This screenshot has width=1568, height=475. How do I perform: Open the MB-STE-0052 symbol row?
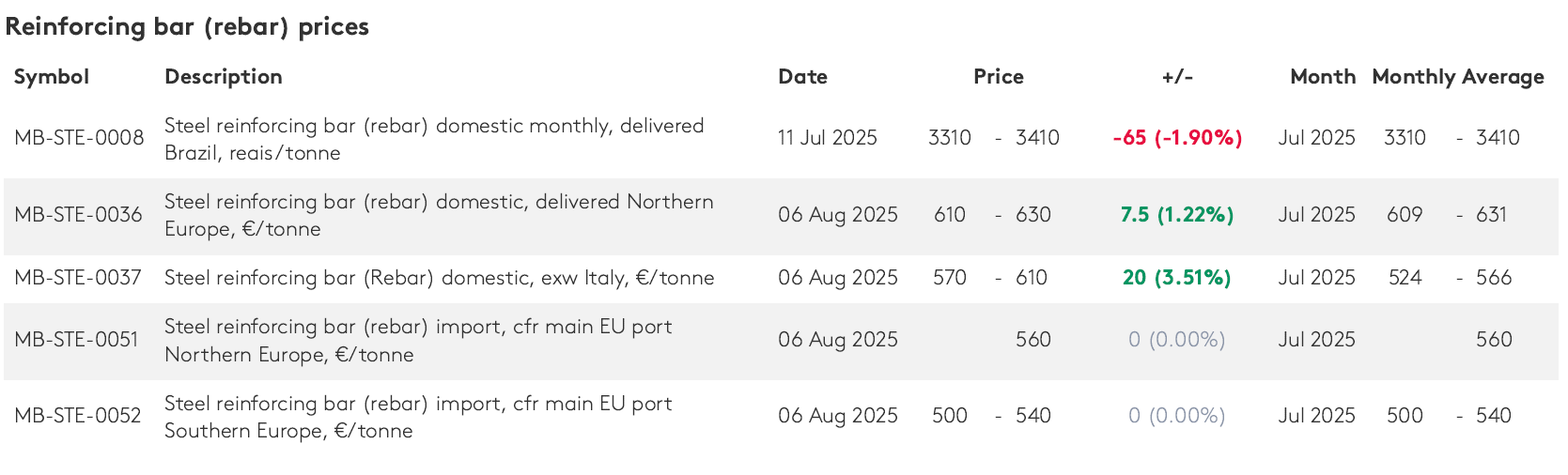(78, 416)
